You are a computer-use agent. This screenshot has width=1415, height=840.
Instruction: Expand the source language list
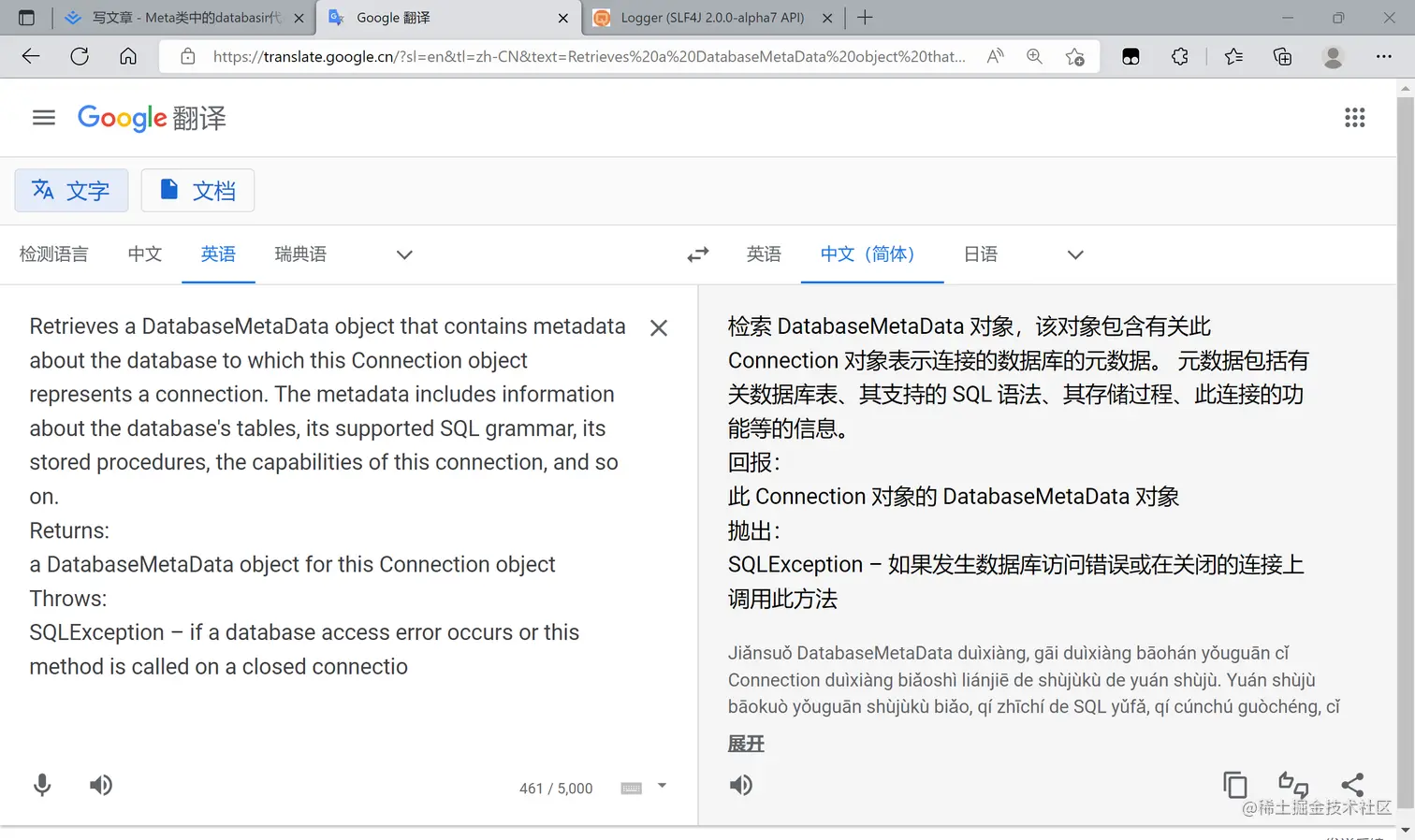(404, 254)
